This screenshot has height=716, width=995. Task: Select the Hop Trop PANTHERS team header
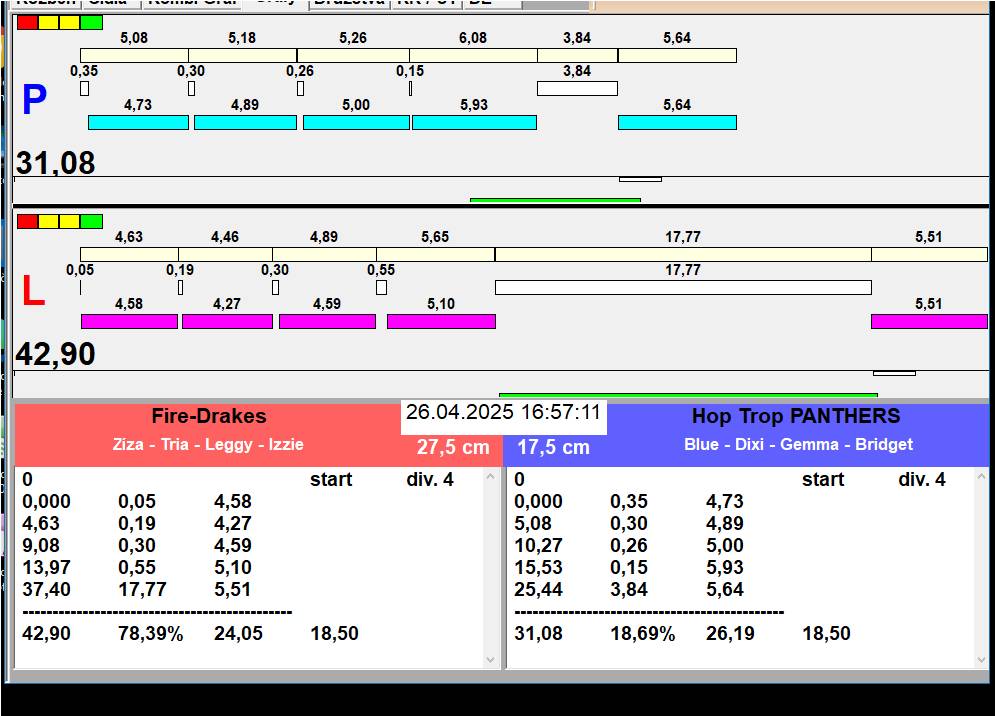pyautogui.click(x=795, y=417)
